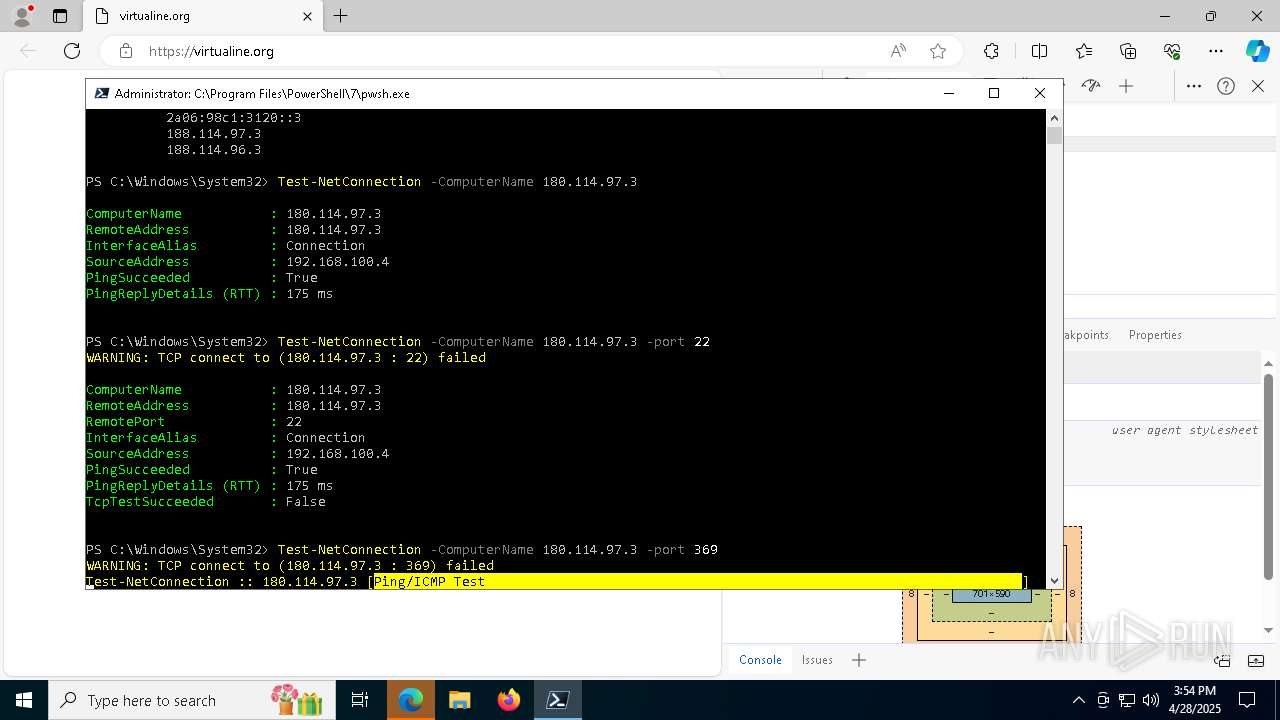This screenshot has width=1280, height=720.
Task: Open Edge tab actions menu icon
Action: (60, 16)
